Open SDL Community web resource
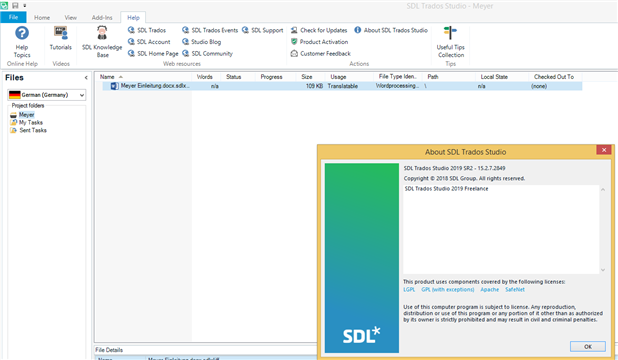The height and width of the screenshot is (360, 618). coord(207,54)
